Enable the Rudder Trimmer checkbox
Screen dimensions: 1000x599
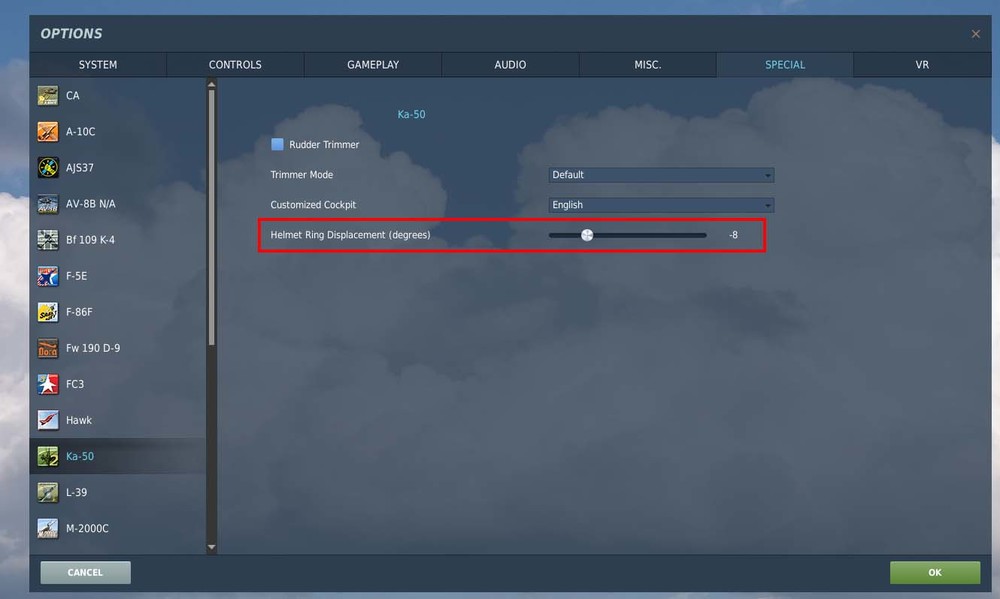[x=277, y=144]
